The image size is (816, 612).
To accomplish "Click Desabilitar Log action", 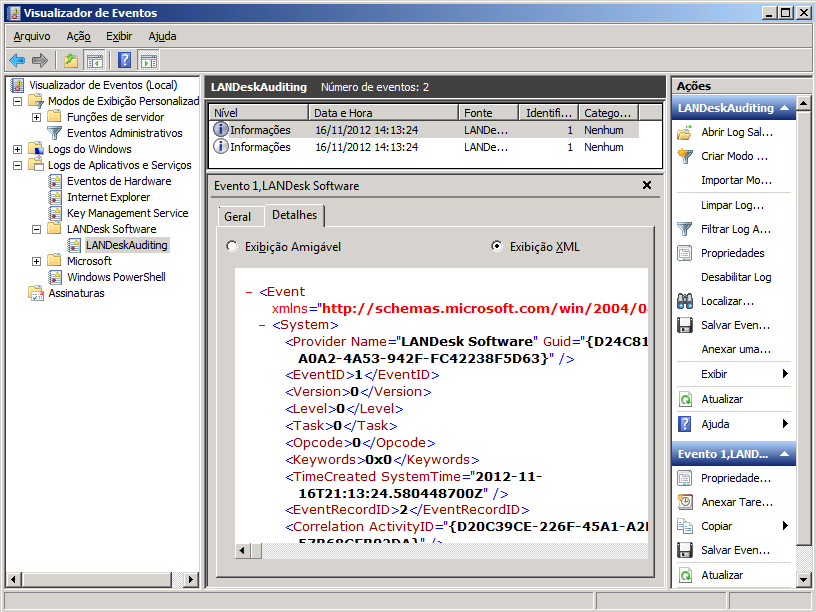I will (x=736, y=277).
